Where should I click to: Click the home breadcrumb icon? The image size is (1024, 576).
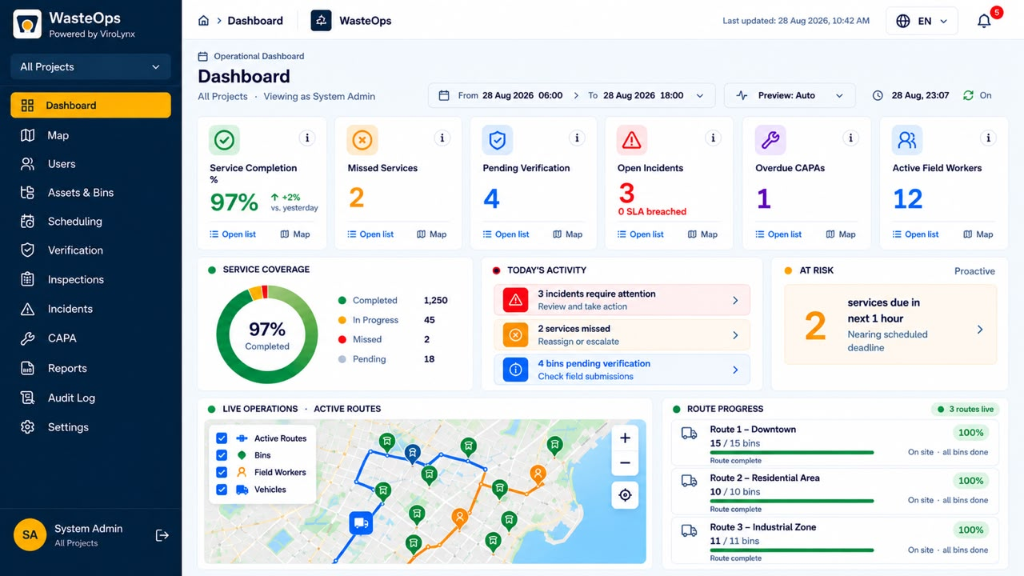[x=203, y=20]
